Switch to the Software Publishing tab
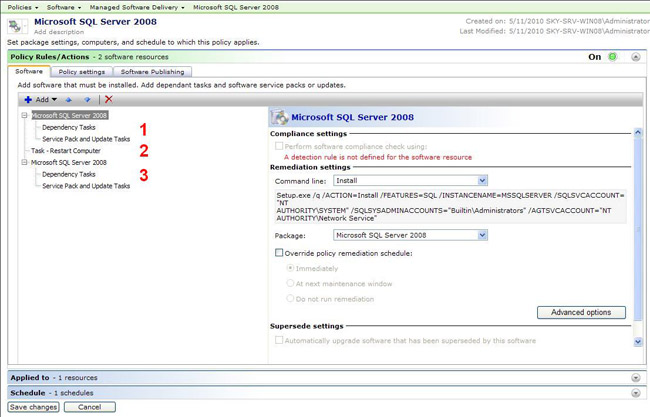The height and width of the screenshot is (417, 650). point(153,72)
